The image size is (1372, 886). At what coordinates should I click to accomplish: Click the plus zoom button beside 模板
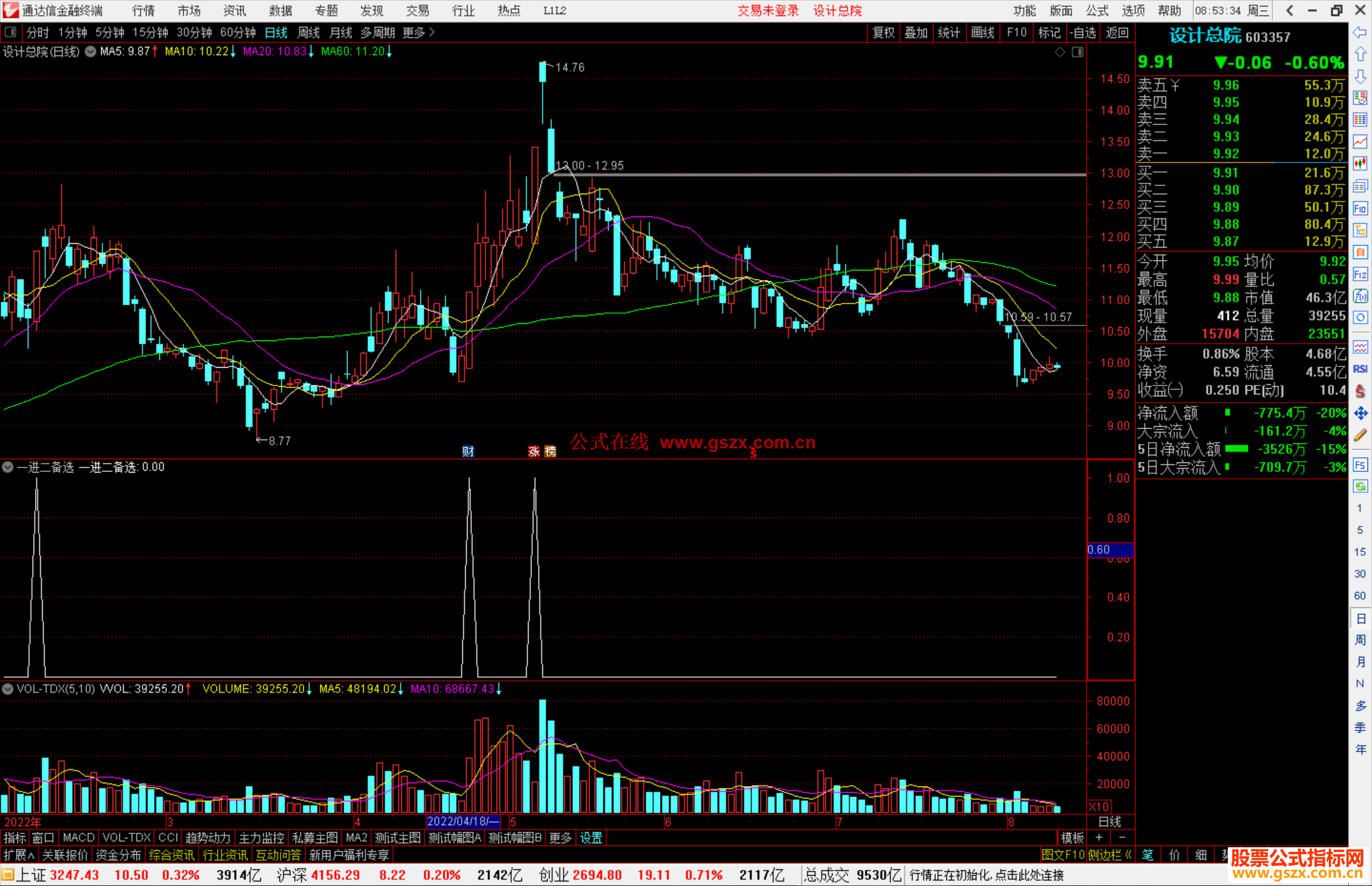click(1099, 838)
